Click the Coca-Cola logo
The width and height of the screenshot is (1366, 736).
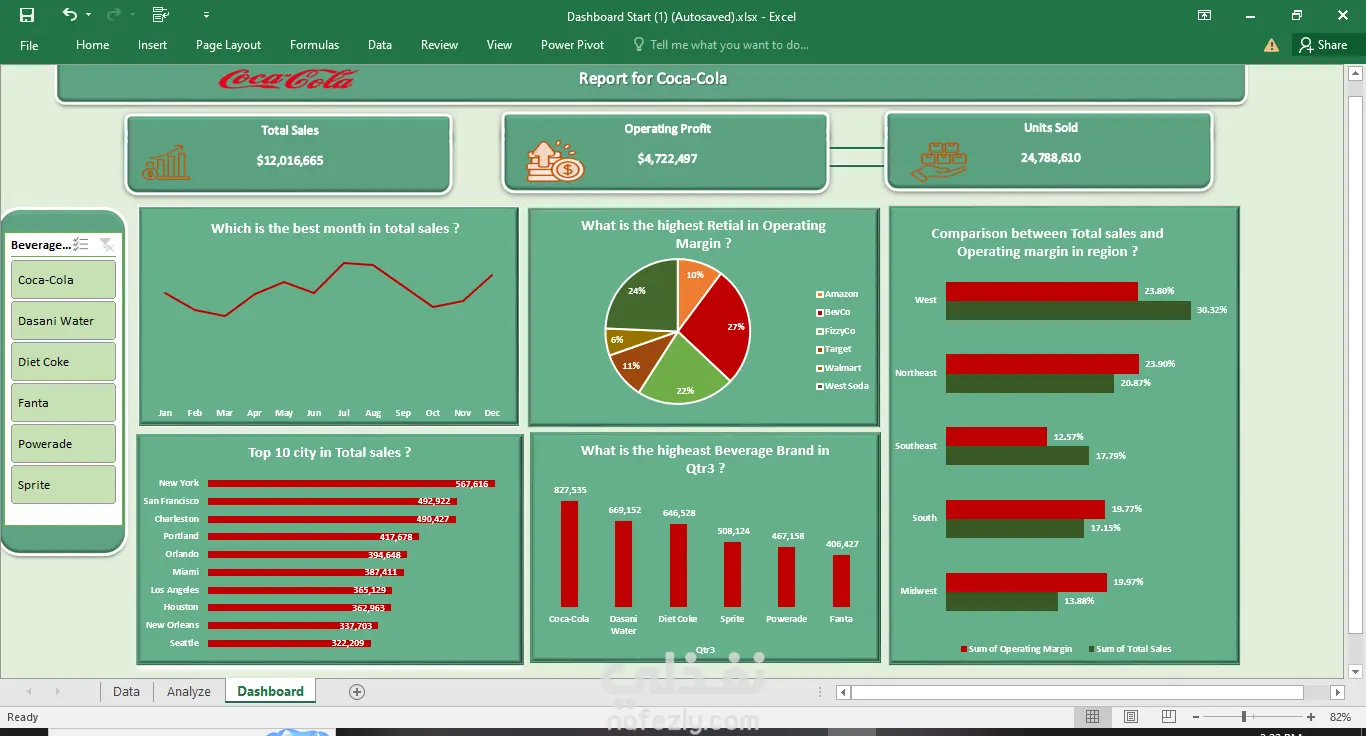pyautogui.click(x=287, y=79)
